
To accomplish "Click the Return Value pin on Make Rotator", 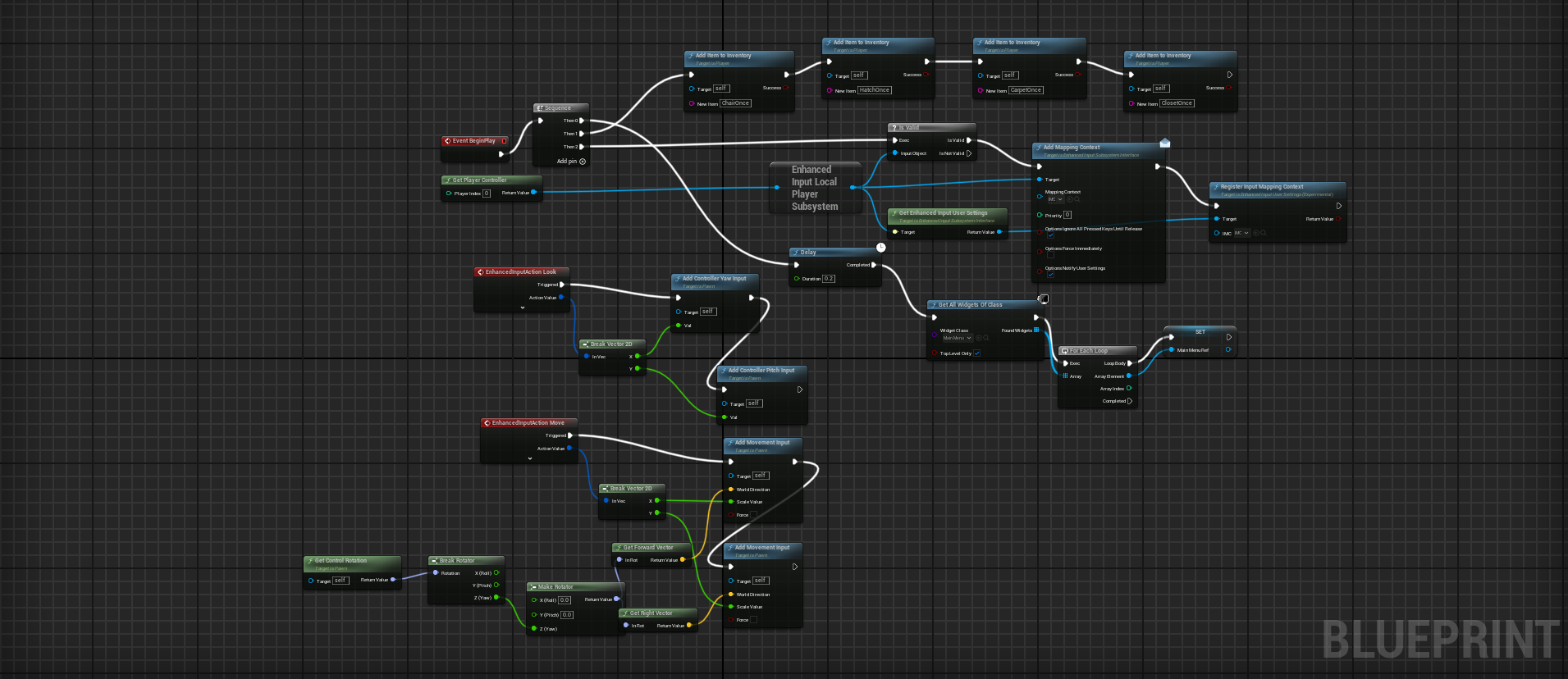I will pos(617,599).
